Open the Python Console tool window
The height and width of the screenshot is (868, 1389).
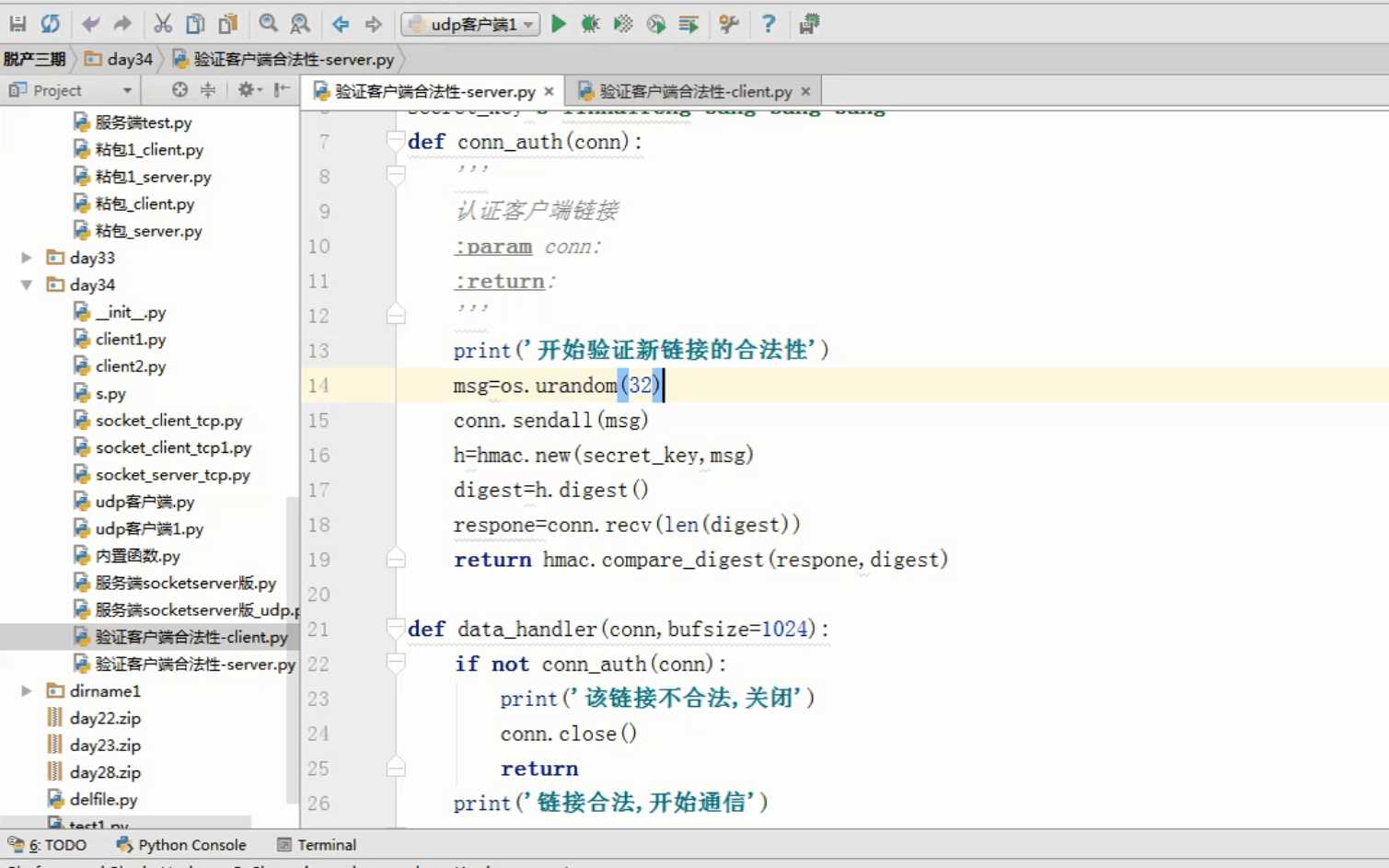pos(181,845)
